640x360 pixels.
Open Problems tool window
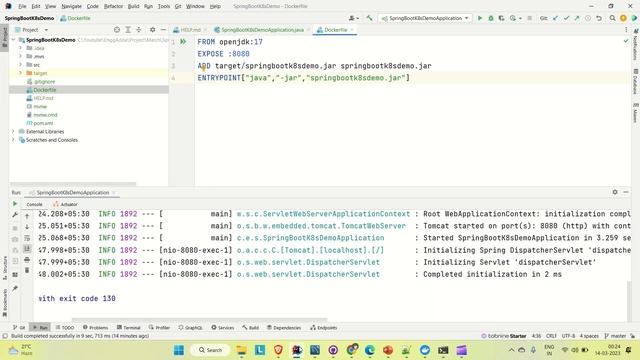point(96,327)
